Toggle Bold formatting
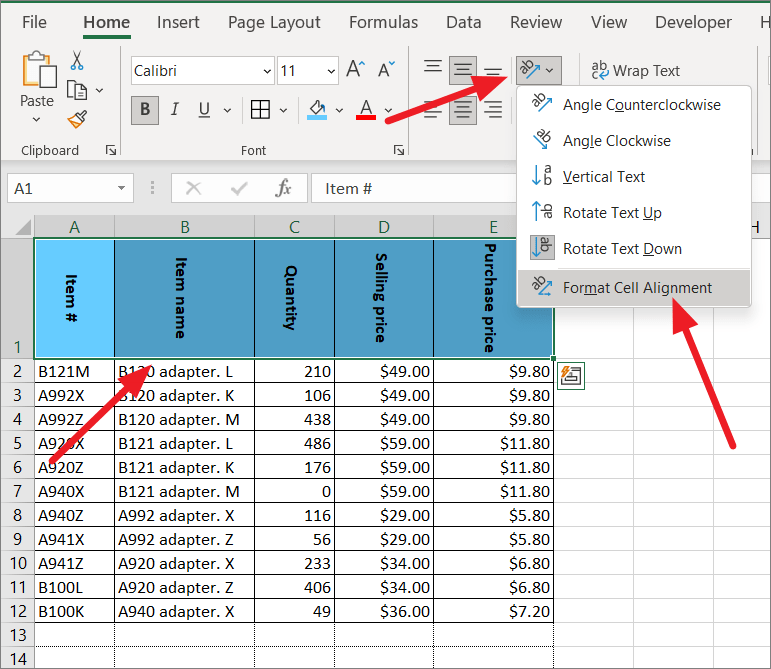771x669 pixels. pyautogui.click(x=145, y=110)
